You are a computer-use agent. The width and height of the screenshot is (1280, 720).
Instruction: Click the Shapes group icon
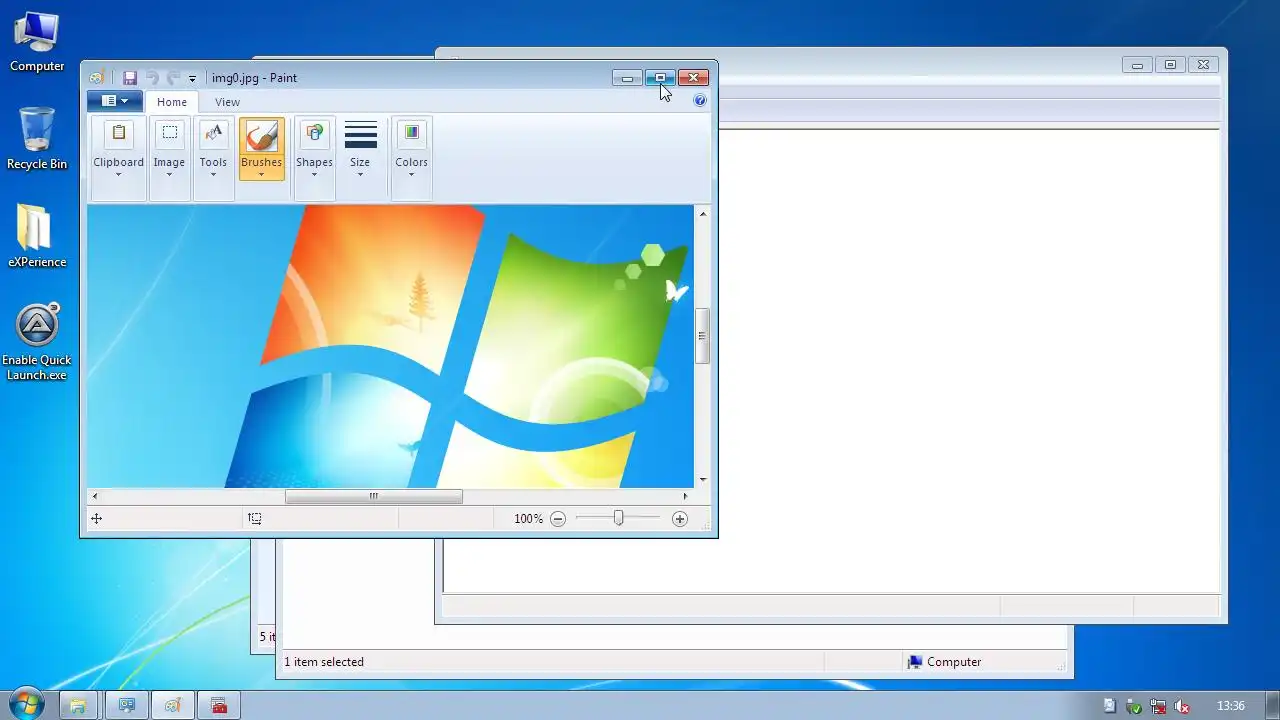pos(314,134)
